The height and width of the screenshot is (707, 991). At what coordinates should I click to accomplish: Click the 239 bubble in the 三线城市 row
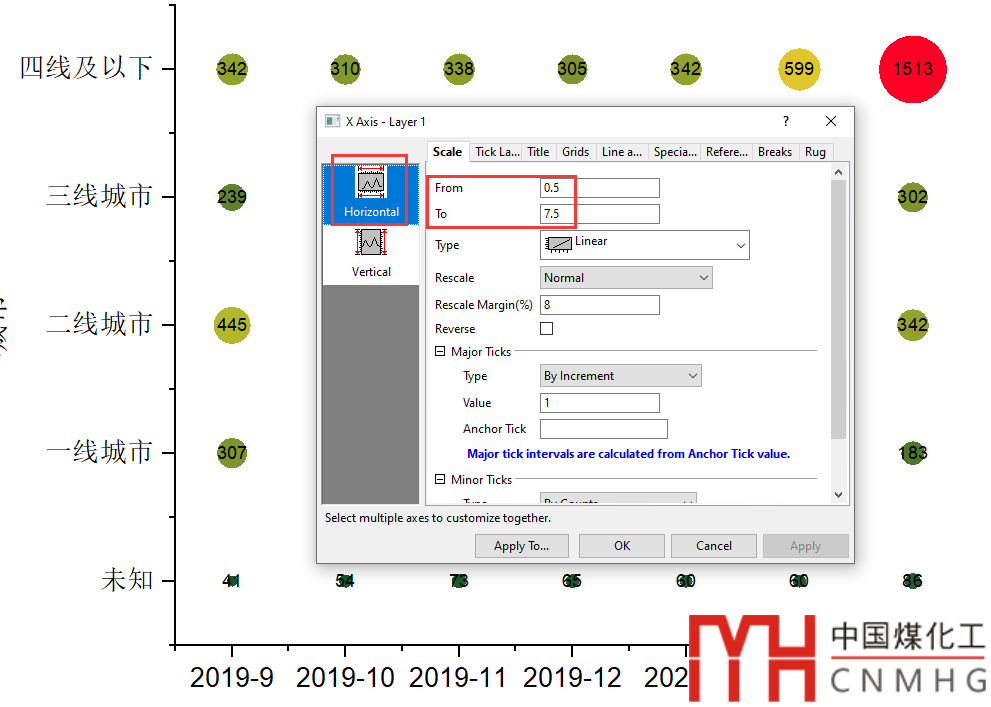tap(231, 197)
